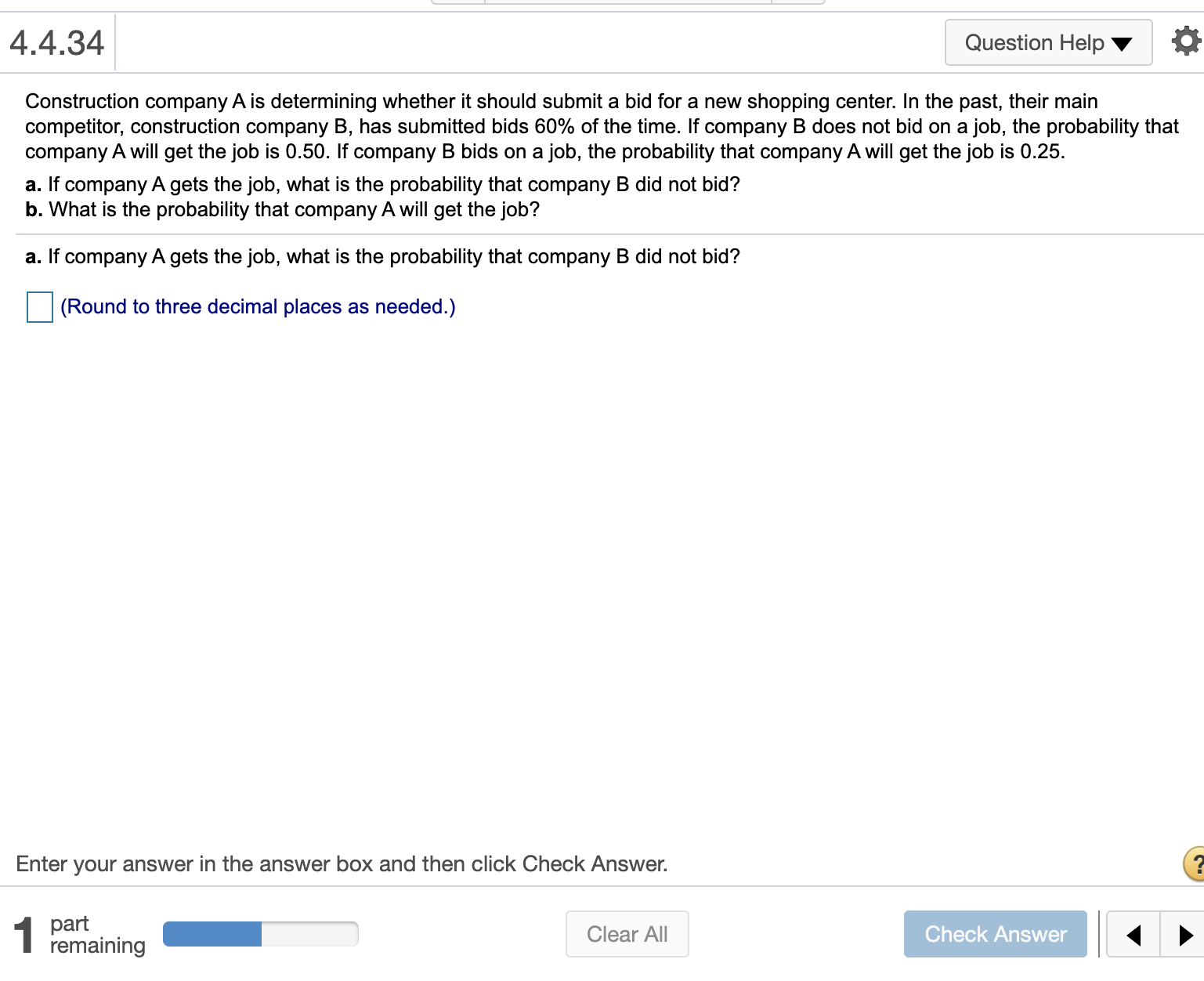Screen dimensions: 1204x981
Task: Click Clear All
Action: coord(627,934)
